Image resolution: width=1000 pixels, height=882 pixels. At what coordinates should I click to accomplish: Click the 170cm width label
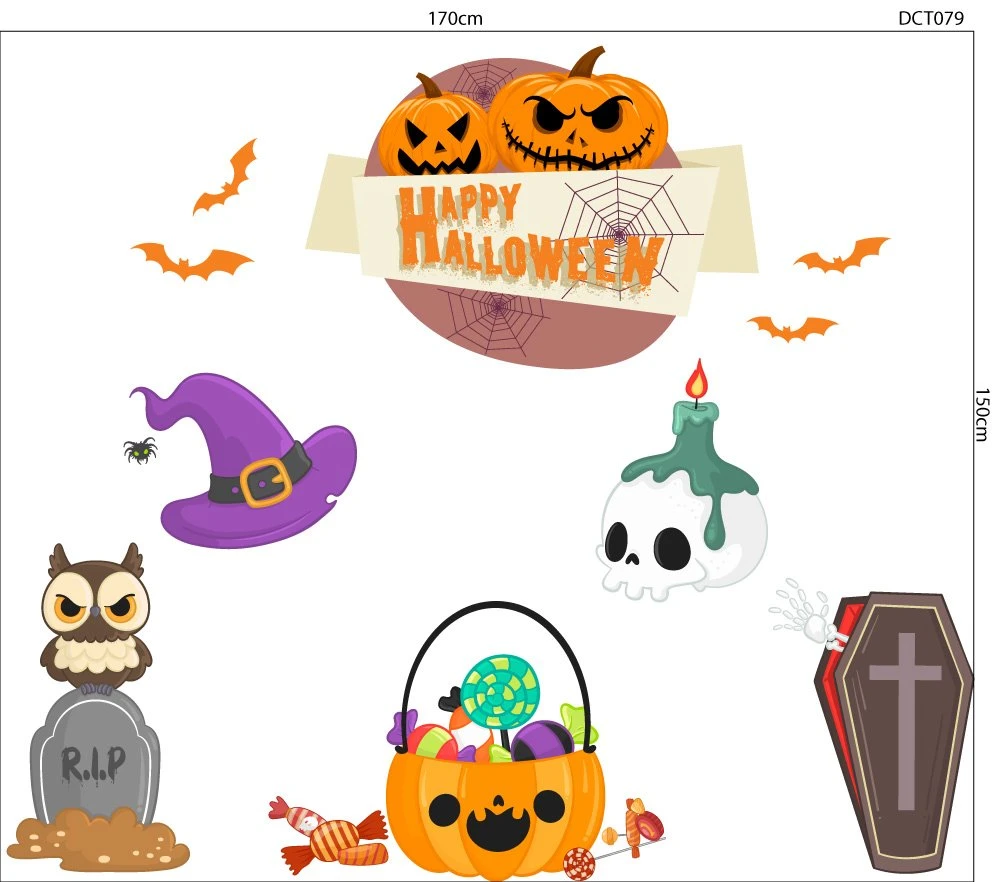pos(455,17)
